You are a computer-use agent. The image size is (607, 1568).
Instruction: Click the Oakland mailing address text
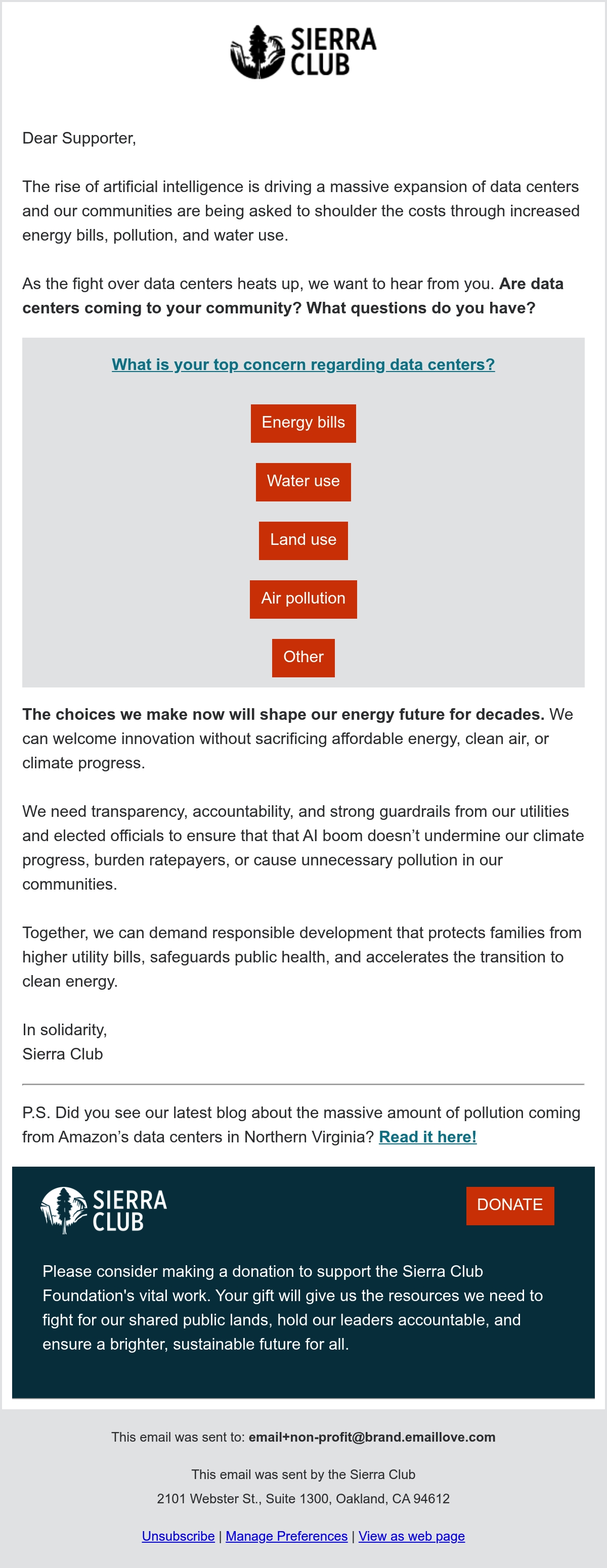pyautogui.click(x=303, y=1498)
